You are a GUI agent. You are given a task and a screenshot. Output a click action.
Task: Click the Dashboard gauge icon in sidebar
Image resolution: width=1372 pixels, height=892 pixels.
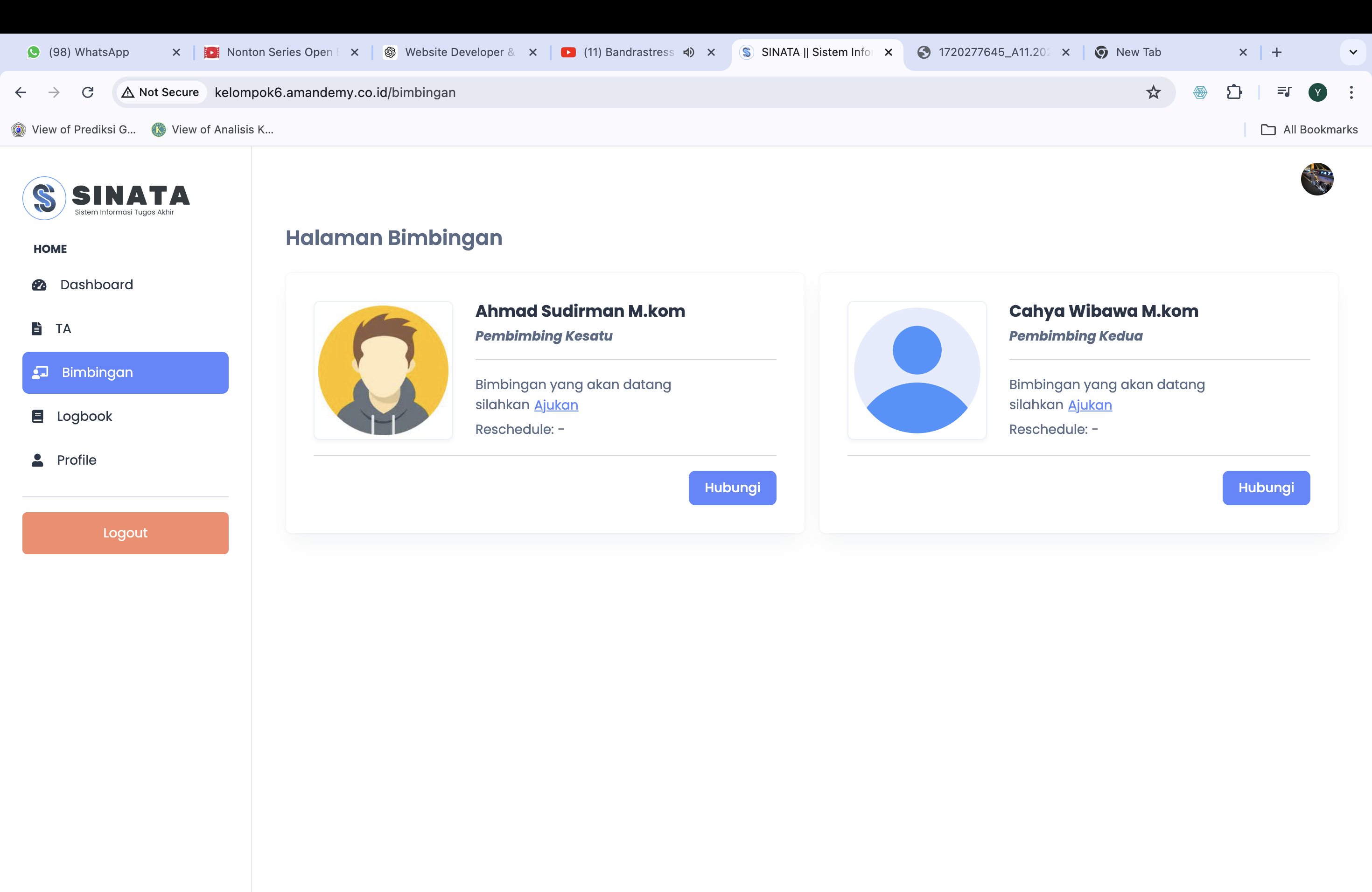pos(39,285)
